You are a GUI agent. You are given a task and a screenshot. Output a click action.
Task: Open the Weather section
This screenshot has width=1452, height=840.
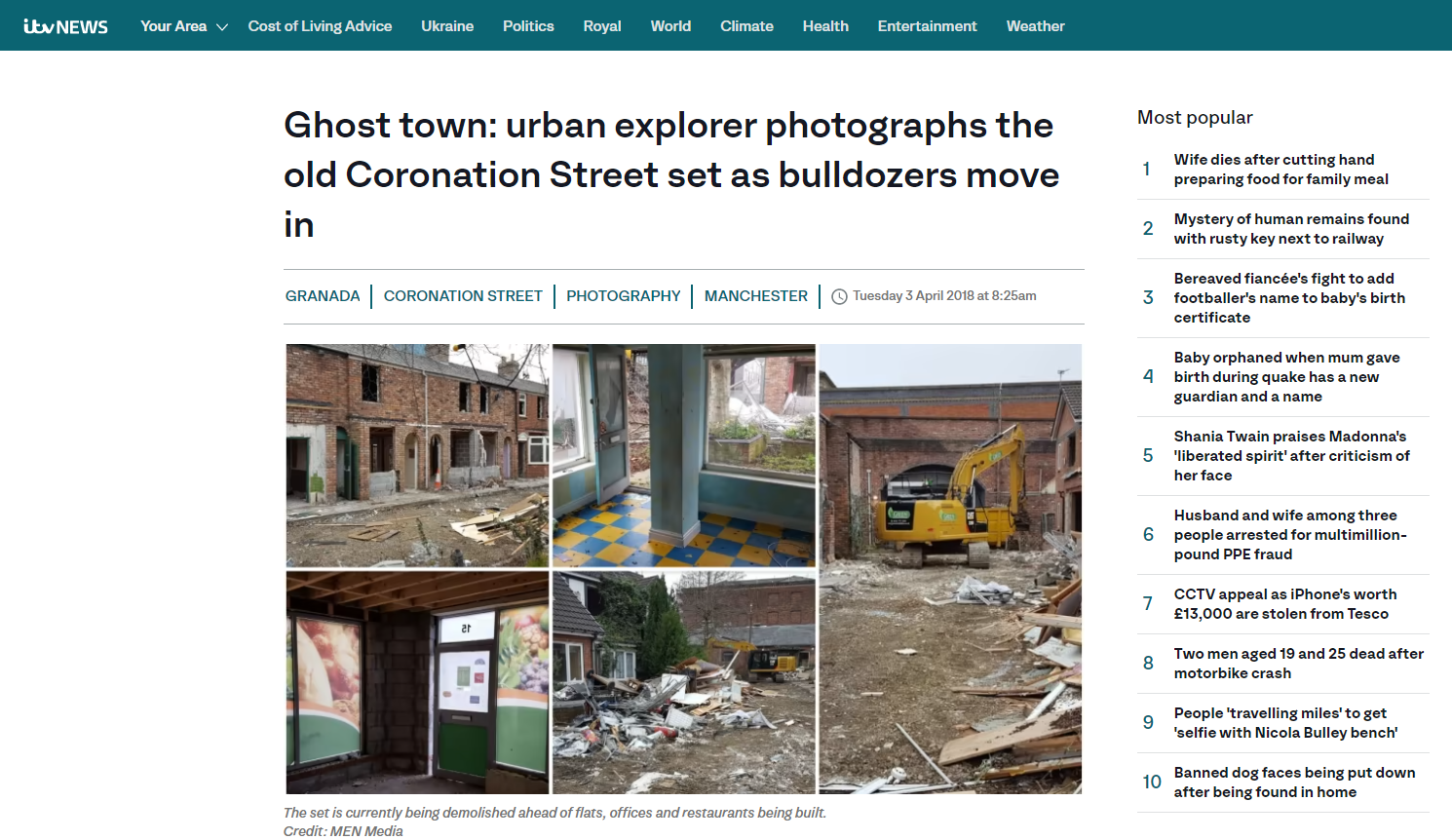1035,26
